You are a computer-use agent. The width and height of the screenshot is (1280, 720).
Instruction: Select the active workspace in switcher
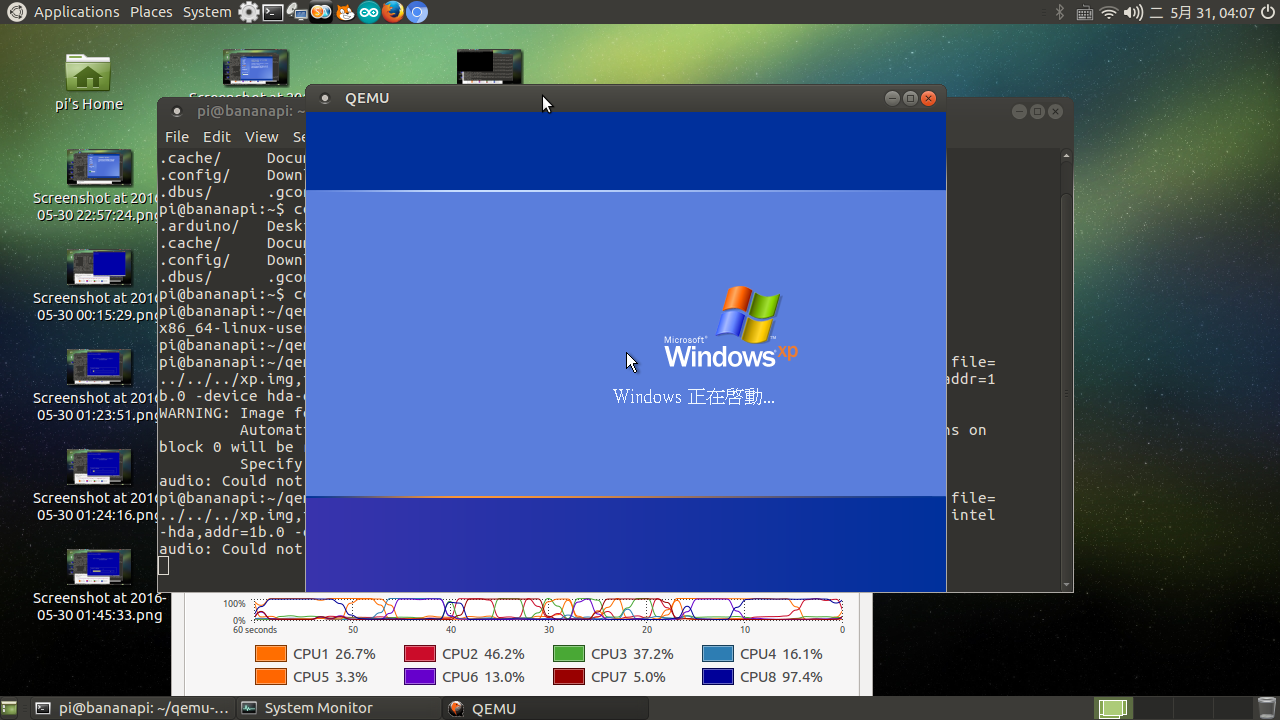(x=1113, y=709)
